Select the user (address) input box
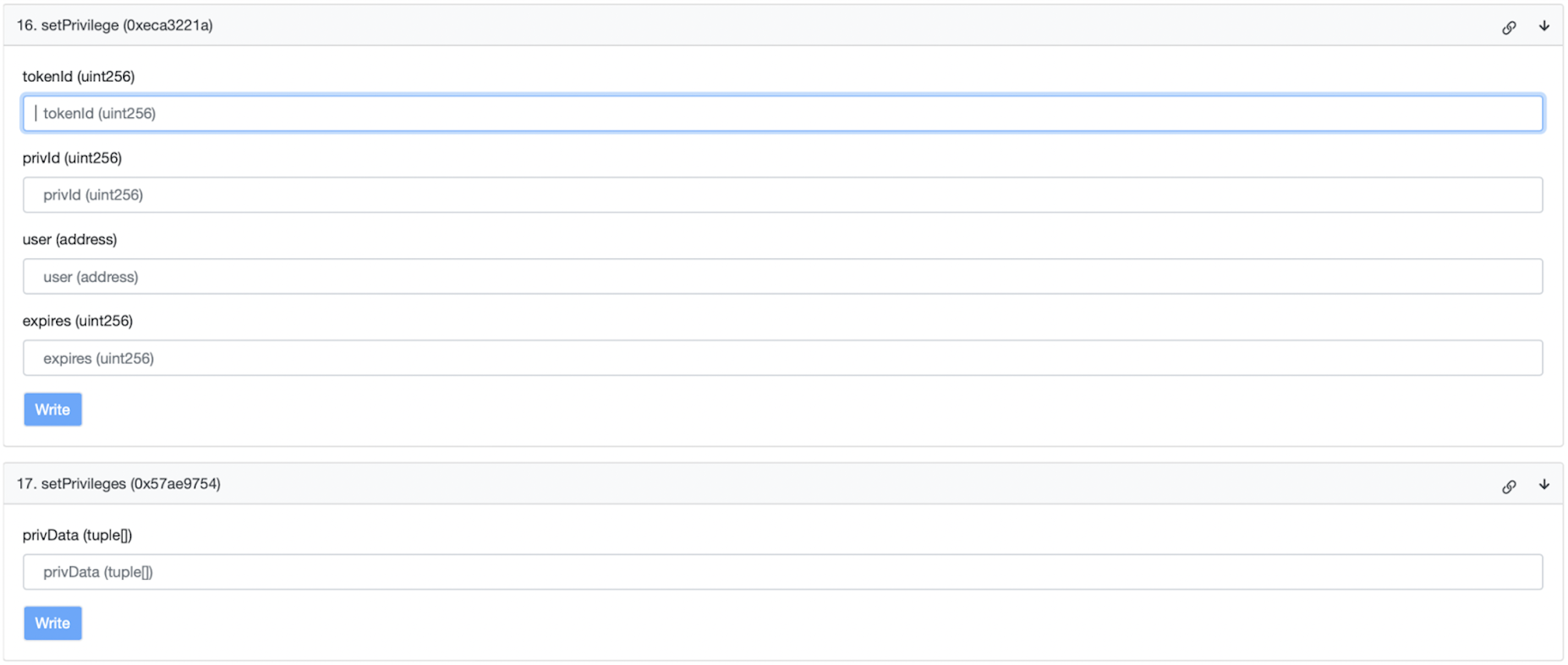The image size is (1568, 665). pyautogui.click(x=783, y=276)
